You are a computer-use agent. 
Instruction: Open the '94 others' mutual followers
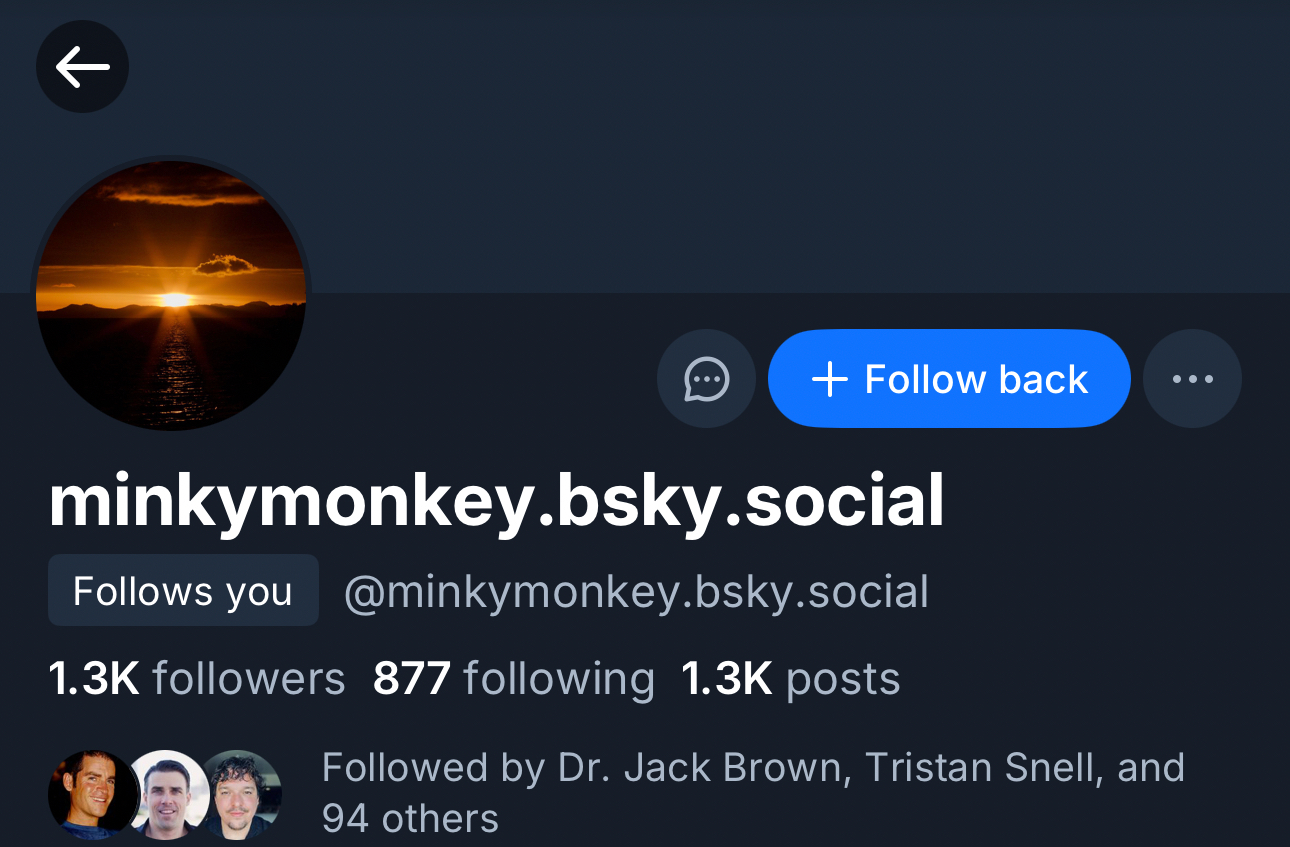coord(410,818)
